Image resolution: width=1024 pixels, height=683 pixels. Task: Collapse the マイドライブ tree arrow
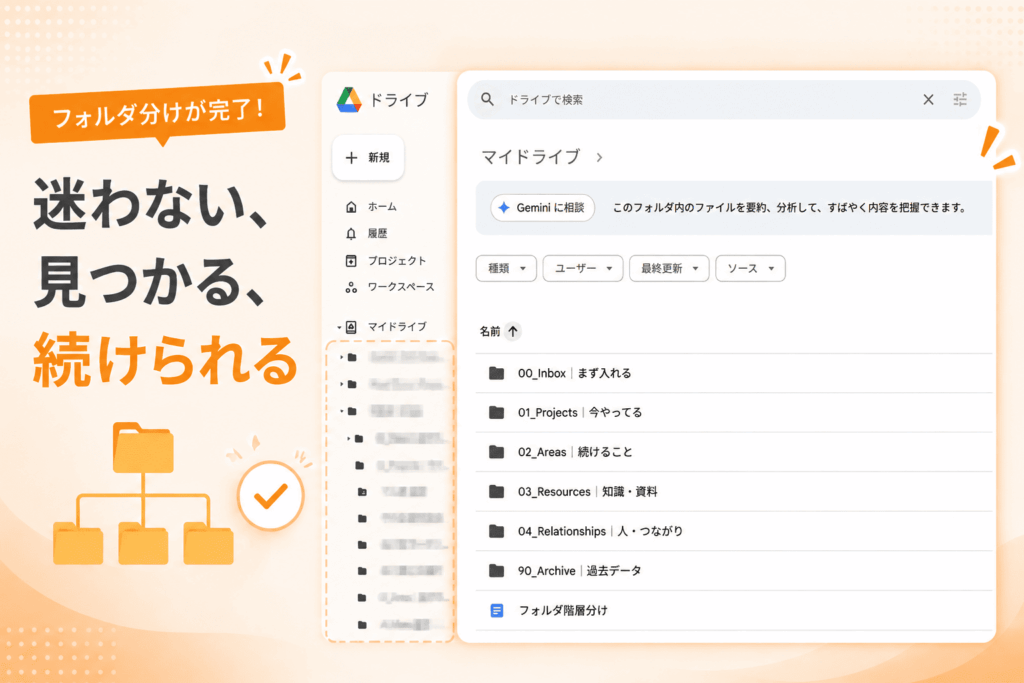[x=339, y=327]
